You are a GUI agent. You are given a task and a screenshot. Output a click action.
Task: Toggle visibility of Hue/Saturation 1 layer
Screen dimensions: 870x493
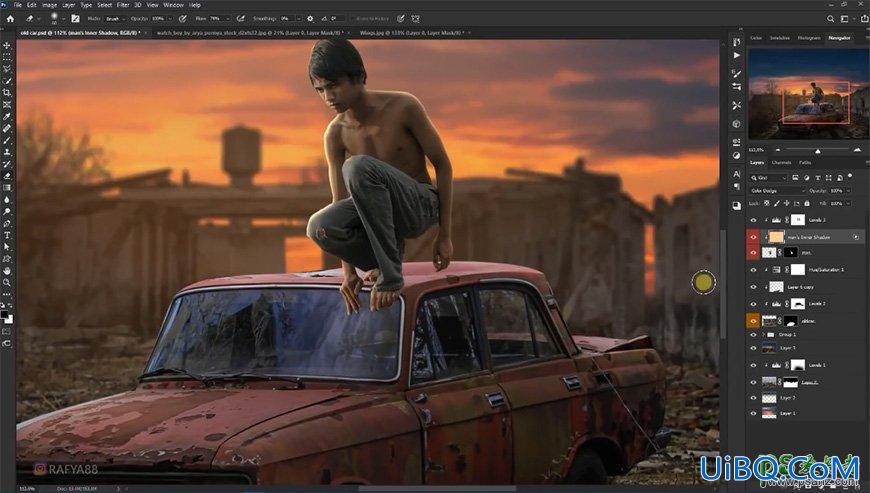(x=753, y=270)
